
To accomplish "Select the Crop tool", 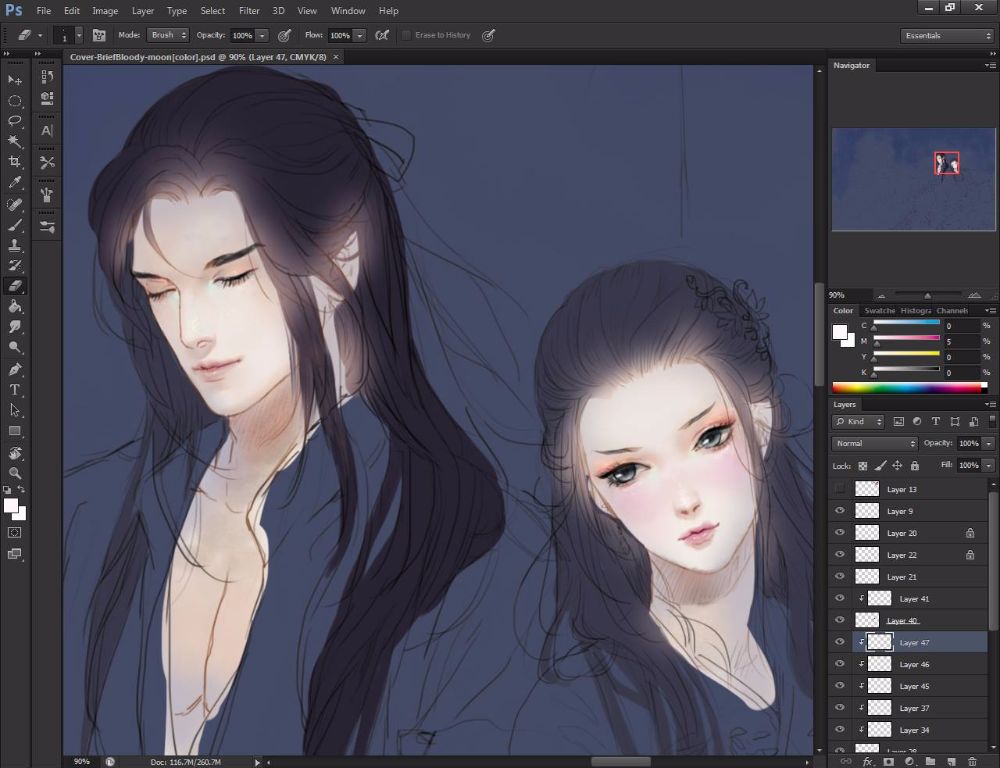I will click(x=15, y=162).
